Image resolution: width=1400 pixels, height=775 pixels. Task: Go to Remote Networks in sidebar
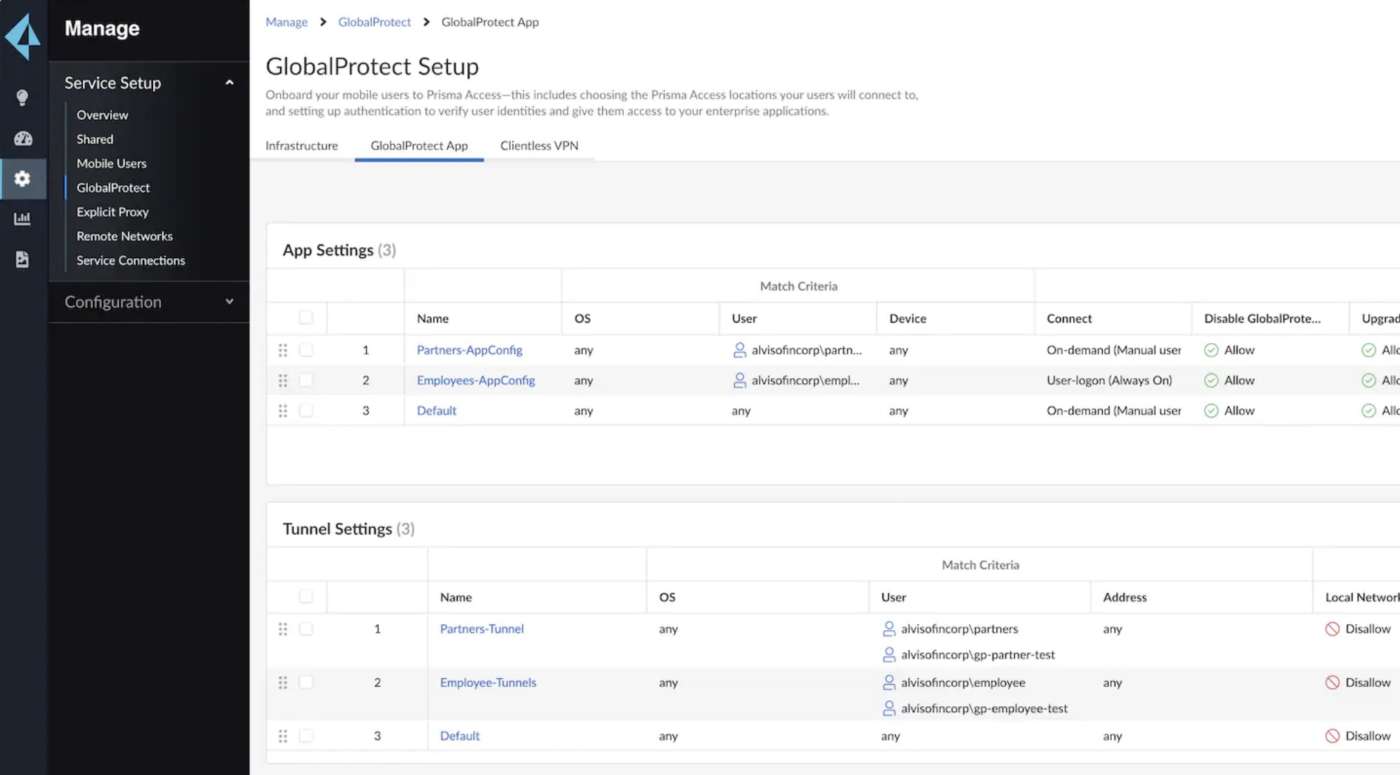click(x=124, y=236)
